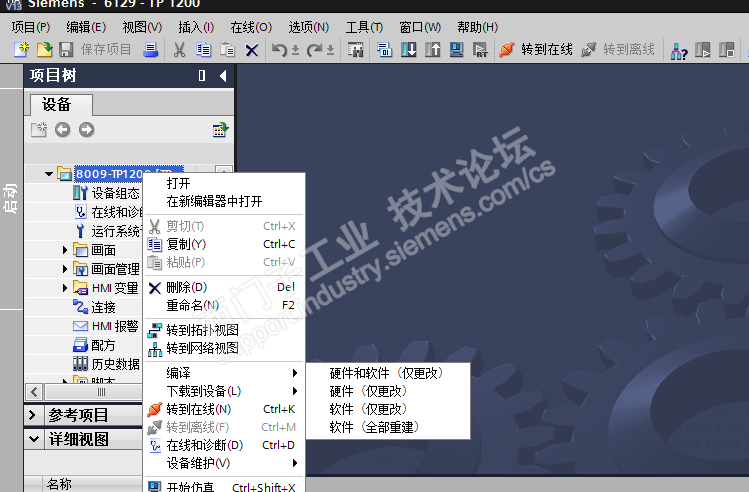Expand the 画面管理 folder in tree

(x=65, y=269)
